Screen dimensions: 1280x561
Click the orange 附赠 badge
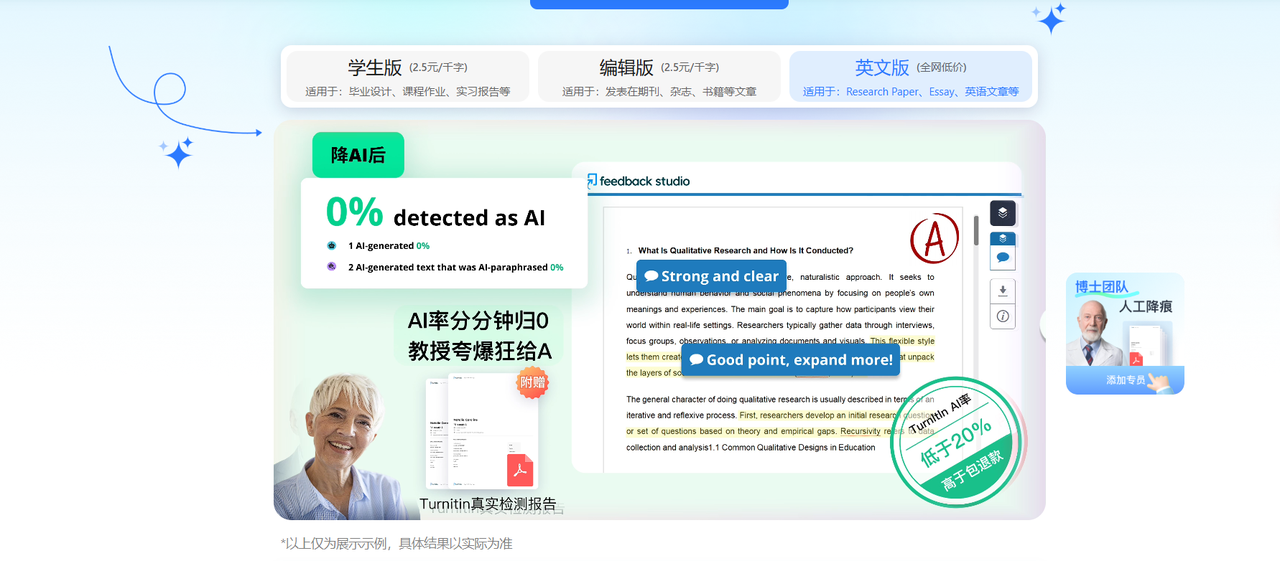tap(532, 382)
